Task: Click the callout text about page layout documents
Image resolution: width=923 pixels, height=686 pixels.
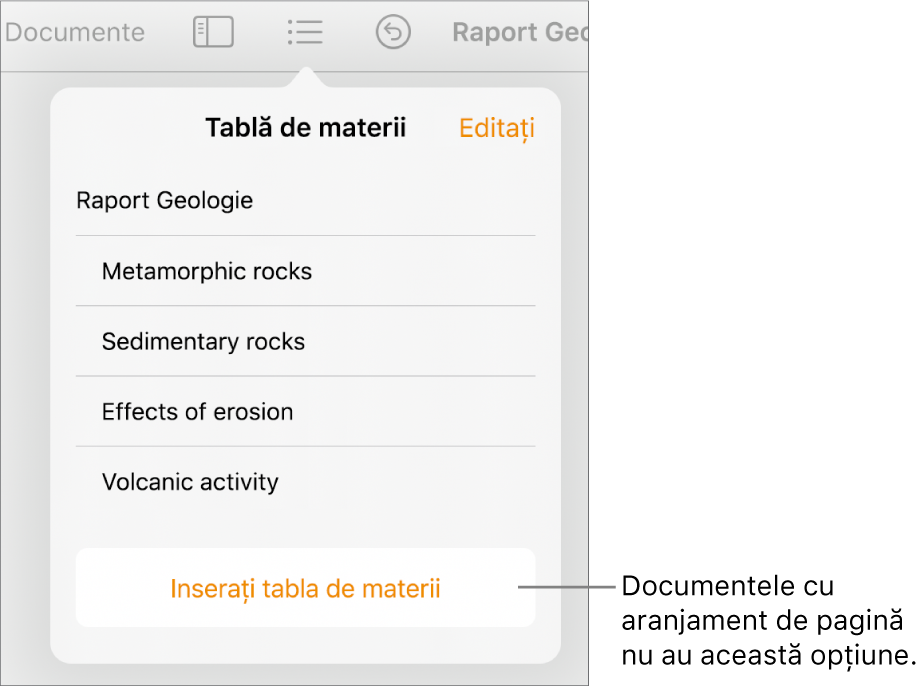Action: pos(767,620)
